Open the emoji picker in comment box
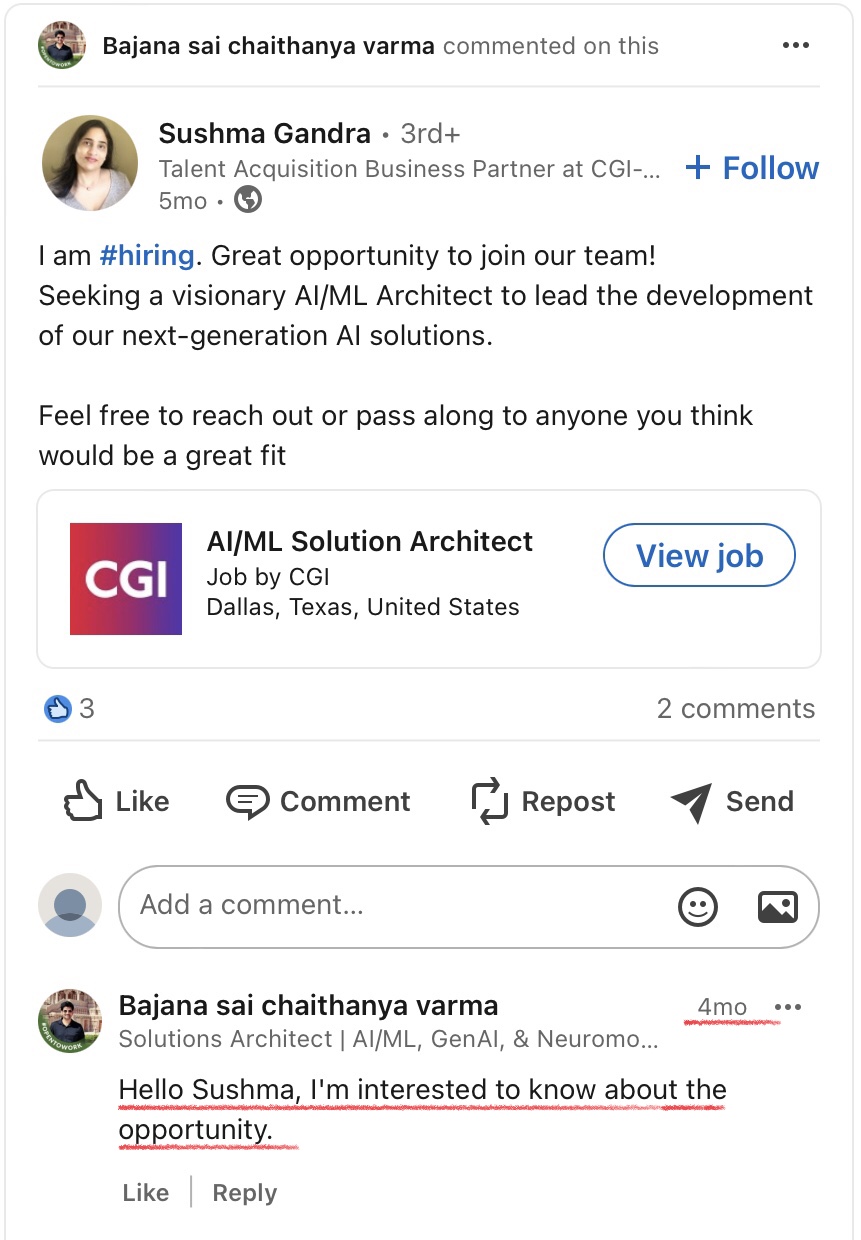Image resolution: width=861 pixels, height=1240 pixels. [x=698, y=906]
